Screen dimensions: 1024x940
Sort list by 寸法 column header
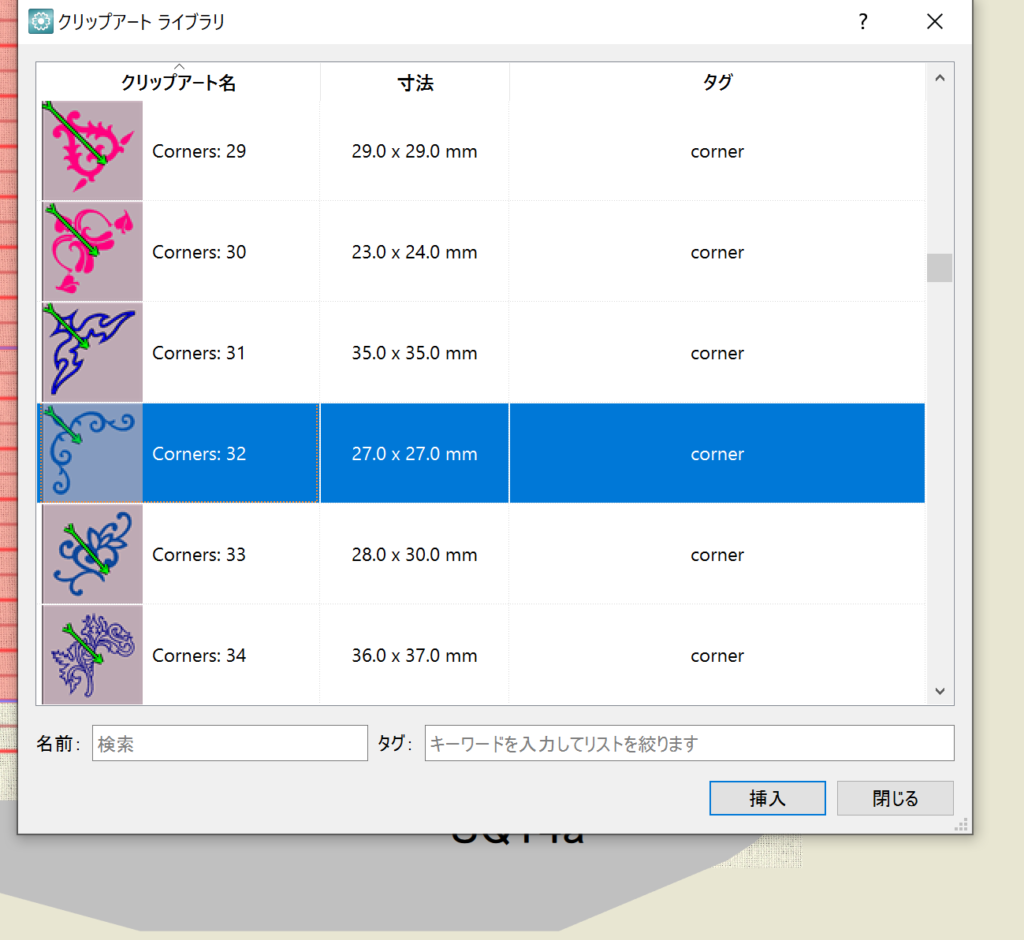414,83
